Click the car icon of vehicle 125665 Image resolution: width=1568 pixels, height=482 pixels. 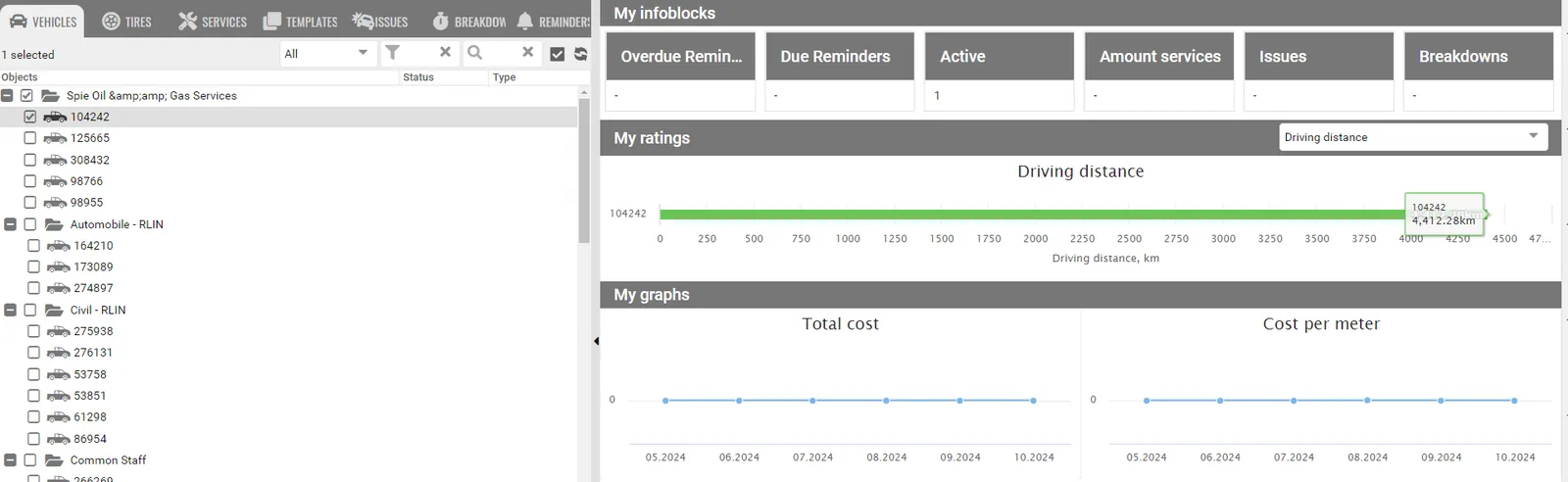click(55, 138)
